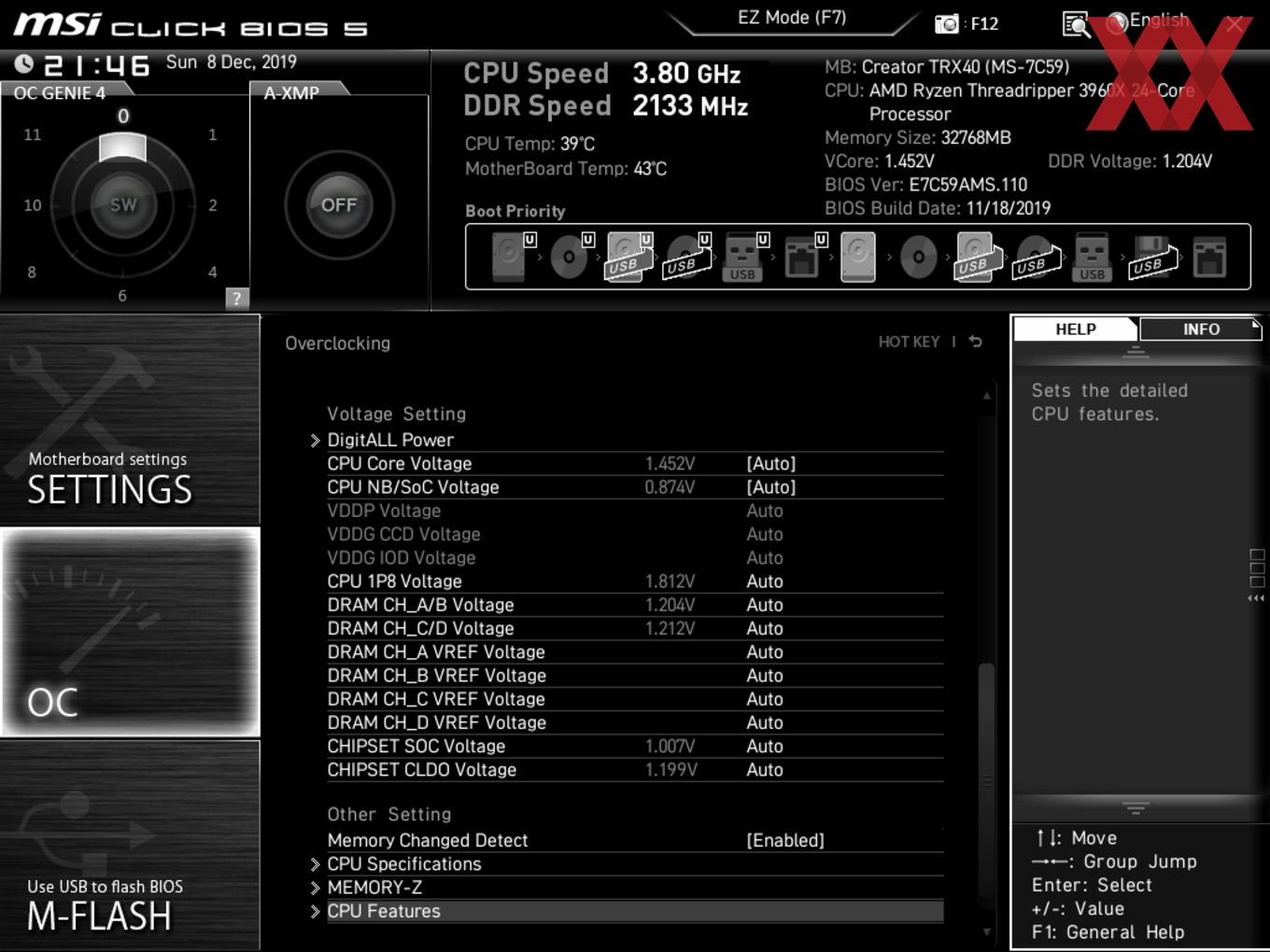
Task: Open the SETTINGS motherboard settings section
Action: pyautogui.click(x=130, y=419)
